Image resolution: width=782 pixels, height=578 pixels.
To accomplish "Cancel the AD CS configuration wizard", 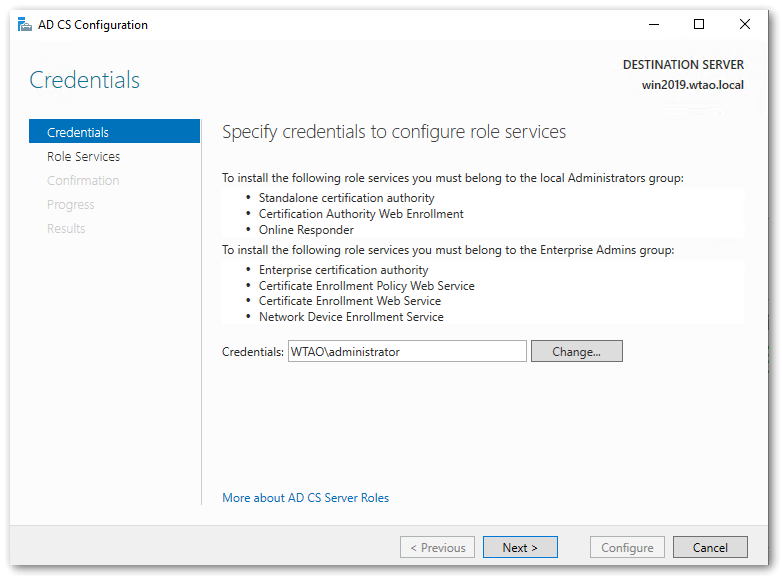I will (710, 548).
